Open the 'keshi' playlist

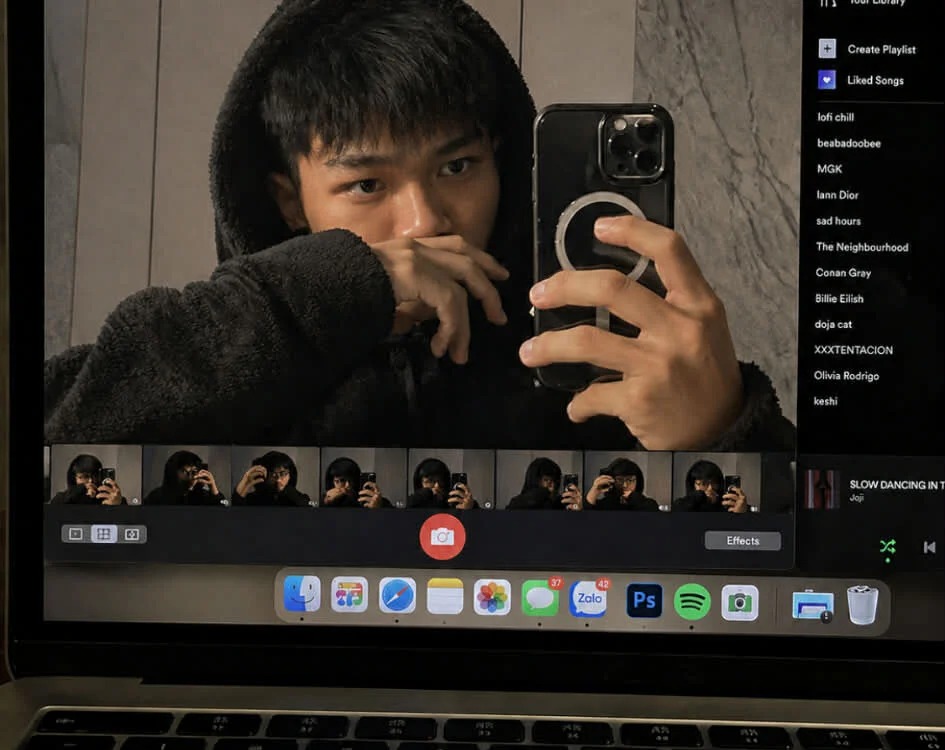click(825, 401)
